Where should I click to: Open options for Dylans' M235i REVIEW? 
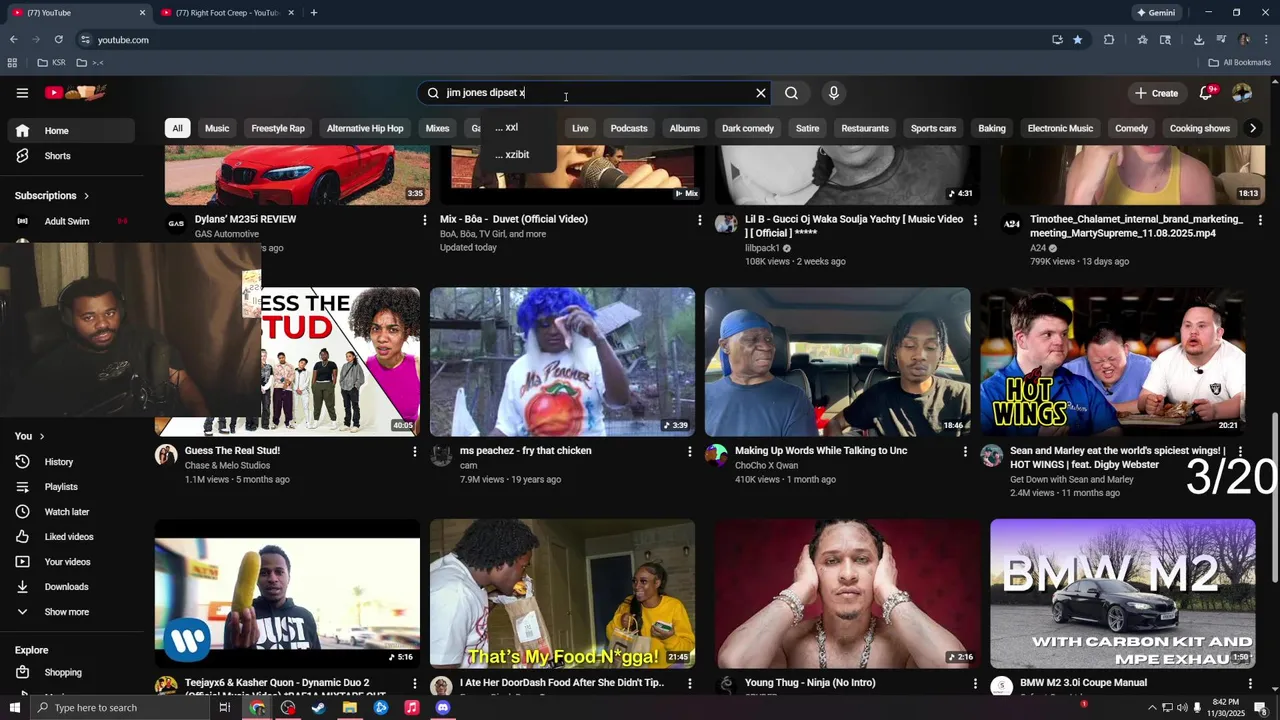[x=424, y=220]
